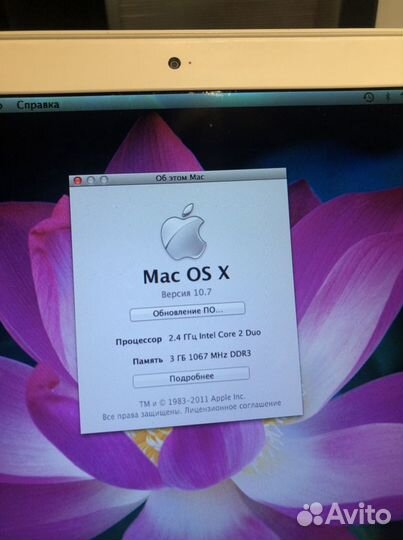Click the Память label
Viewport: 403px width, 540px height.
pos(148,361)
